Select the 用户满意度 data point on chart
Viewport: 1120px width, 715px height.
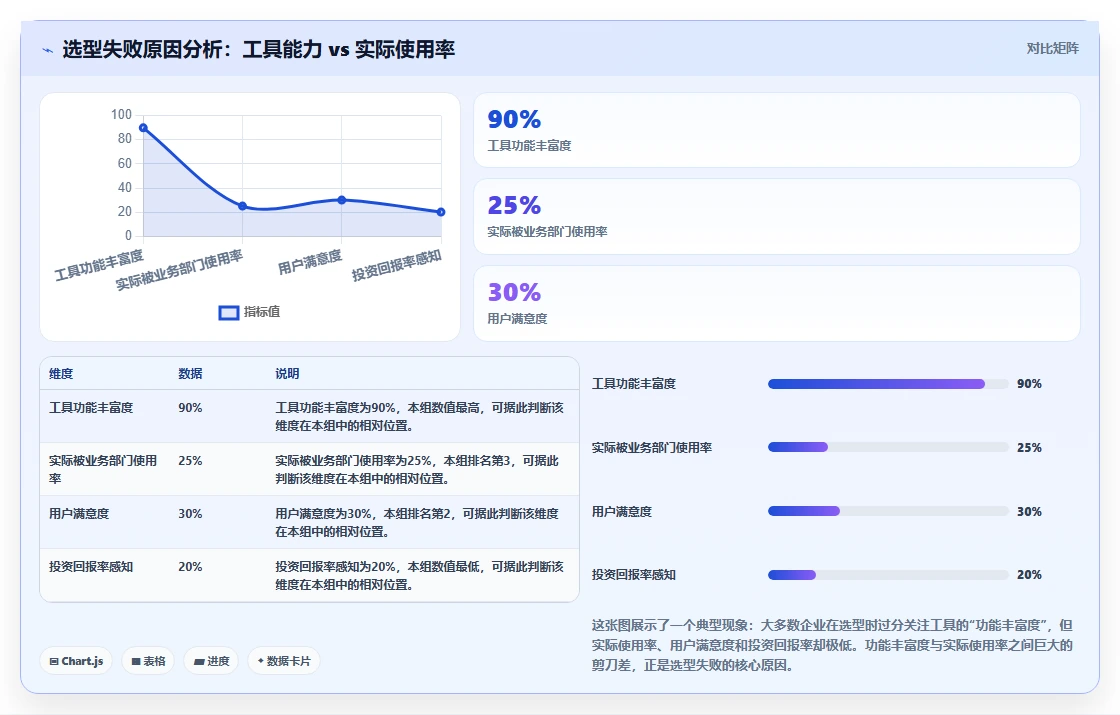(x=342, y=200)
